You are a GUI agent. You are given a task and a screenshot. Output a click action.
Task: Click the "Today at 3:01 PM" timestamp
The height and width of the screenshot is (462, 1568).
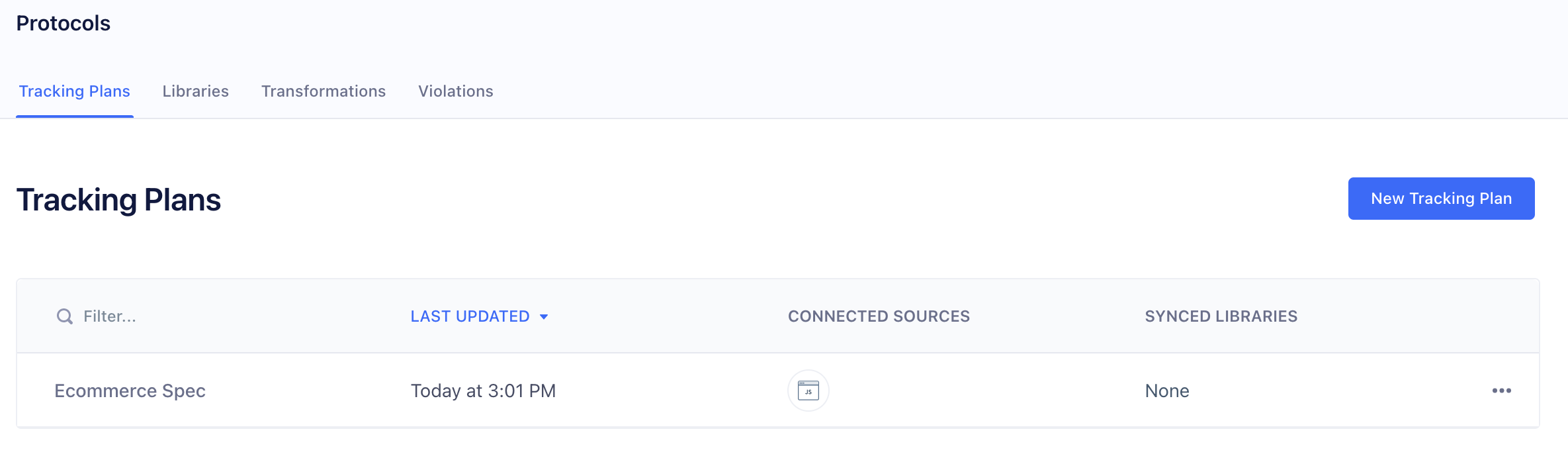[483, 391]
